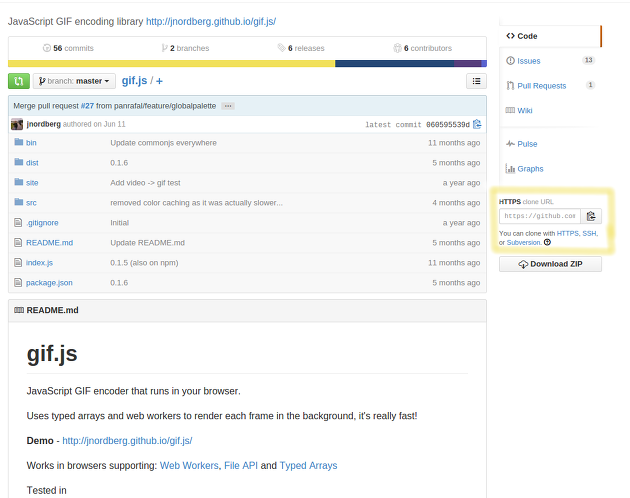Open the Web Workers link
Image resolution: width=630 pixels, height=498 pixels.
(189, 466)
